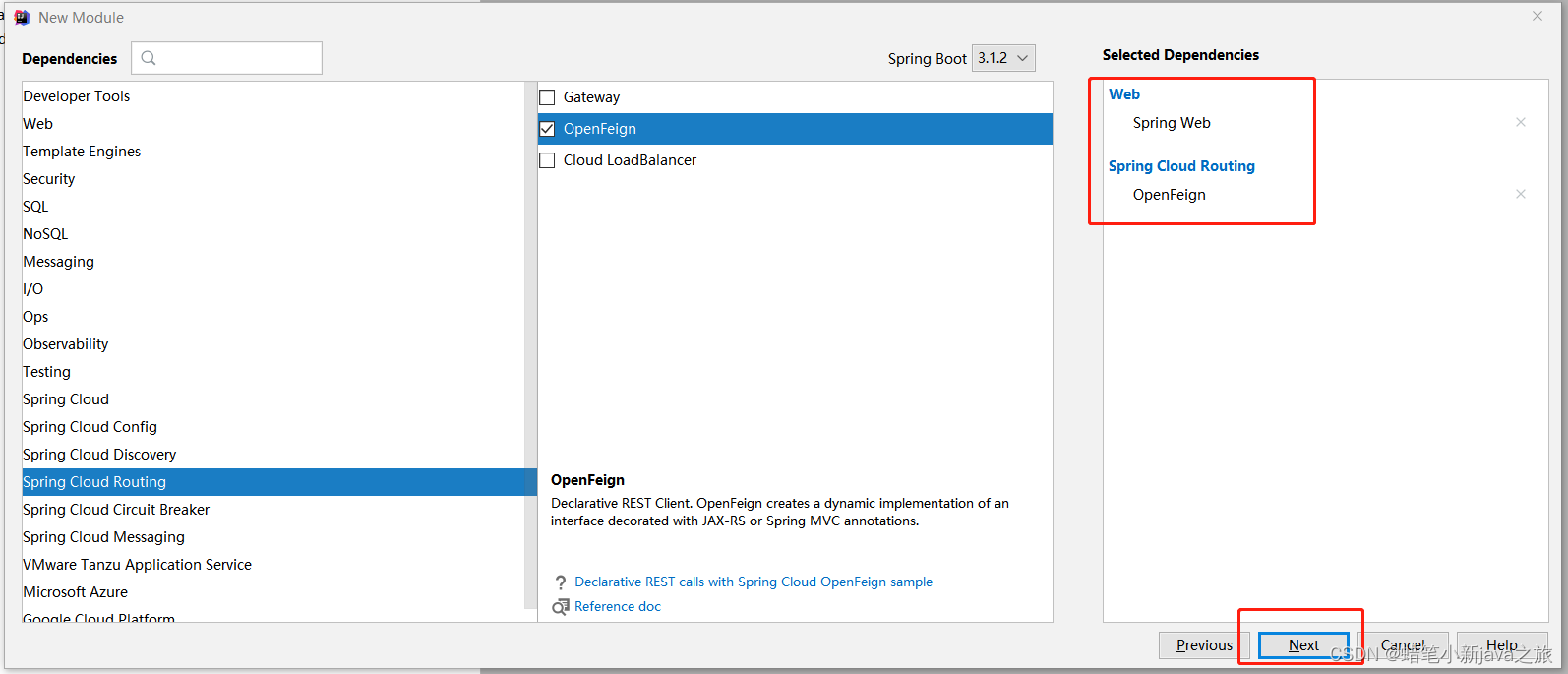Close the New Module dialog
Viewport: 1568px width, 674px height.
click(x=1538, y=16)
